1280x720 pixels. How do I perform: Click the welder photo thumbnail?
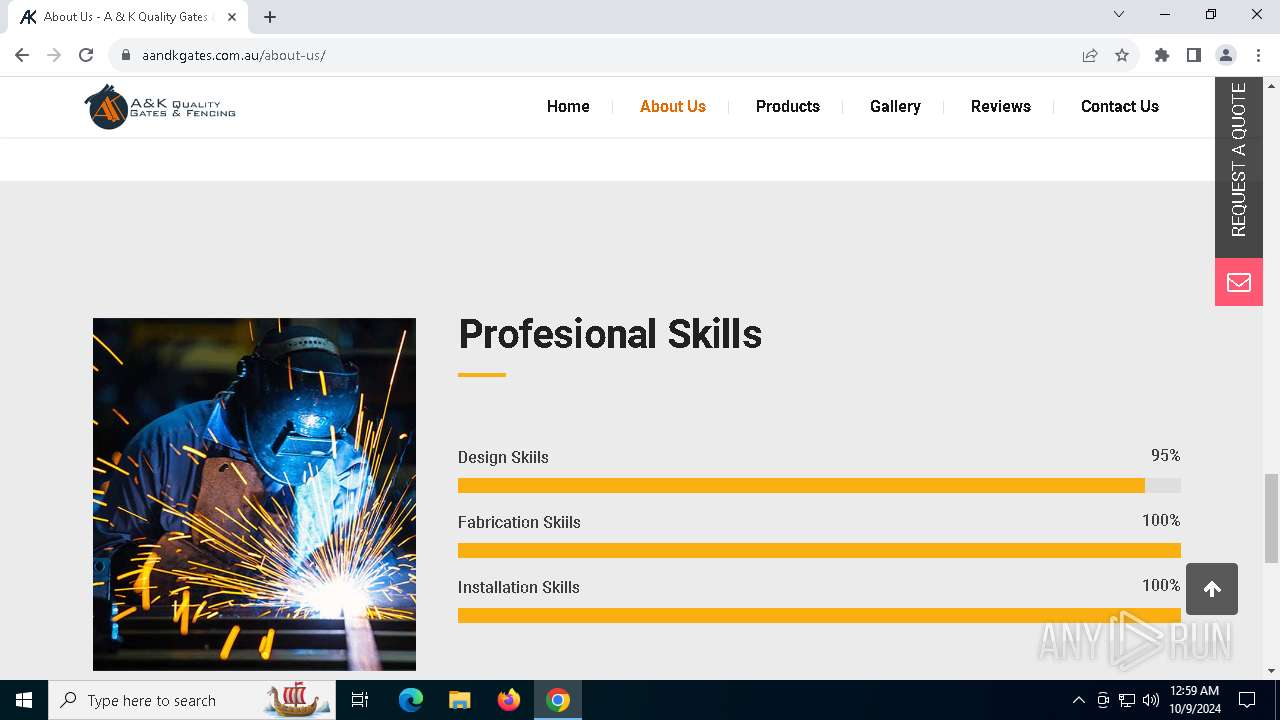pyautogui.click(x=254, y=494)
